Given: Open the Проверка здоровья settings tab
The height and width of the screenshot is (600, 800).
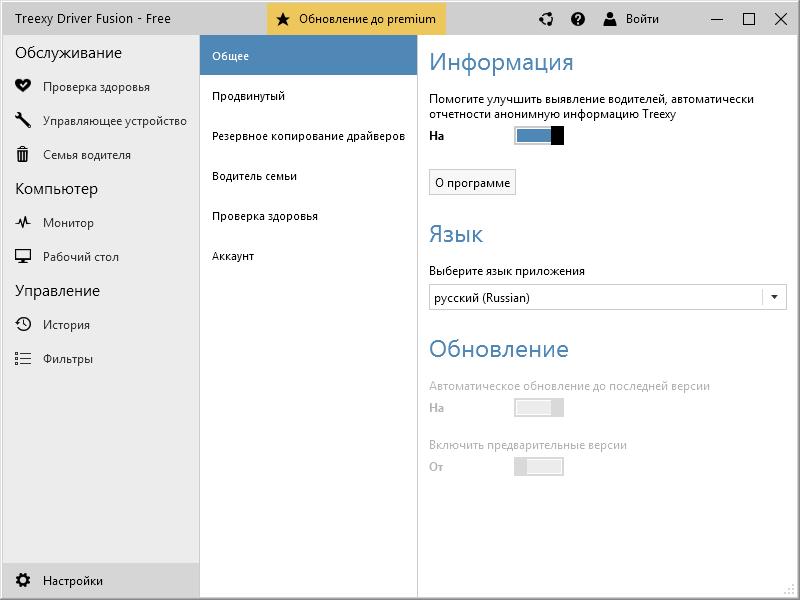Looking at the screenshot, I should click(x=308, y=216).
